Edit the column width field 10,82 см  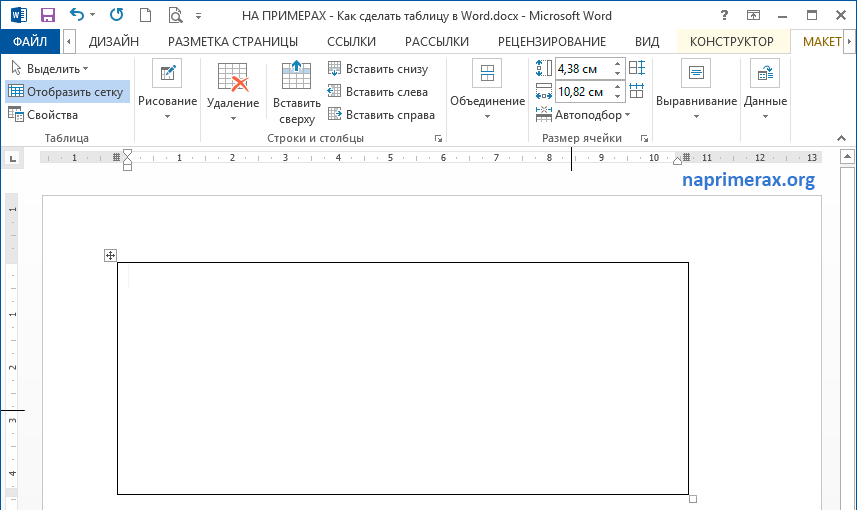pyautogui.click(x=583, y=92)
